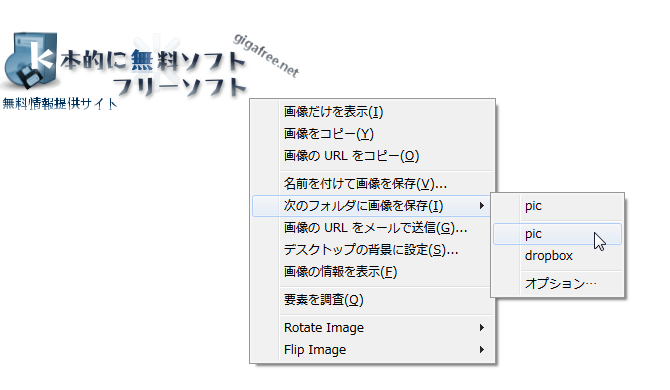
Task: Save image to dropbox folder
Action: click(x=557, y=256)
